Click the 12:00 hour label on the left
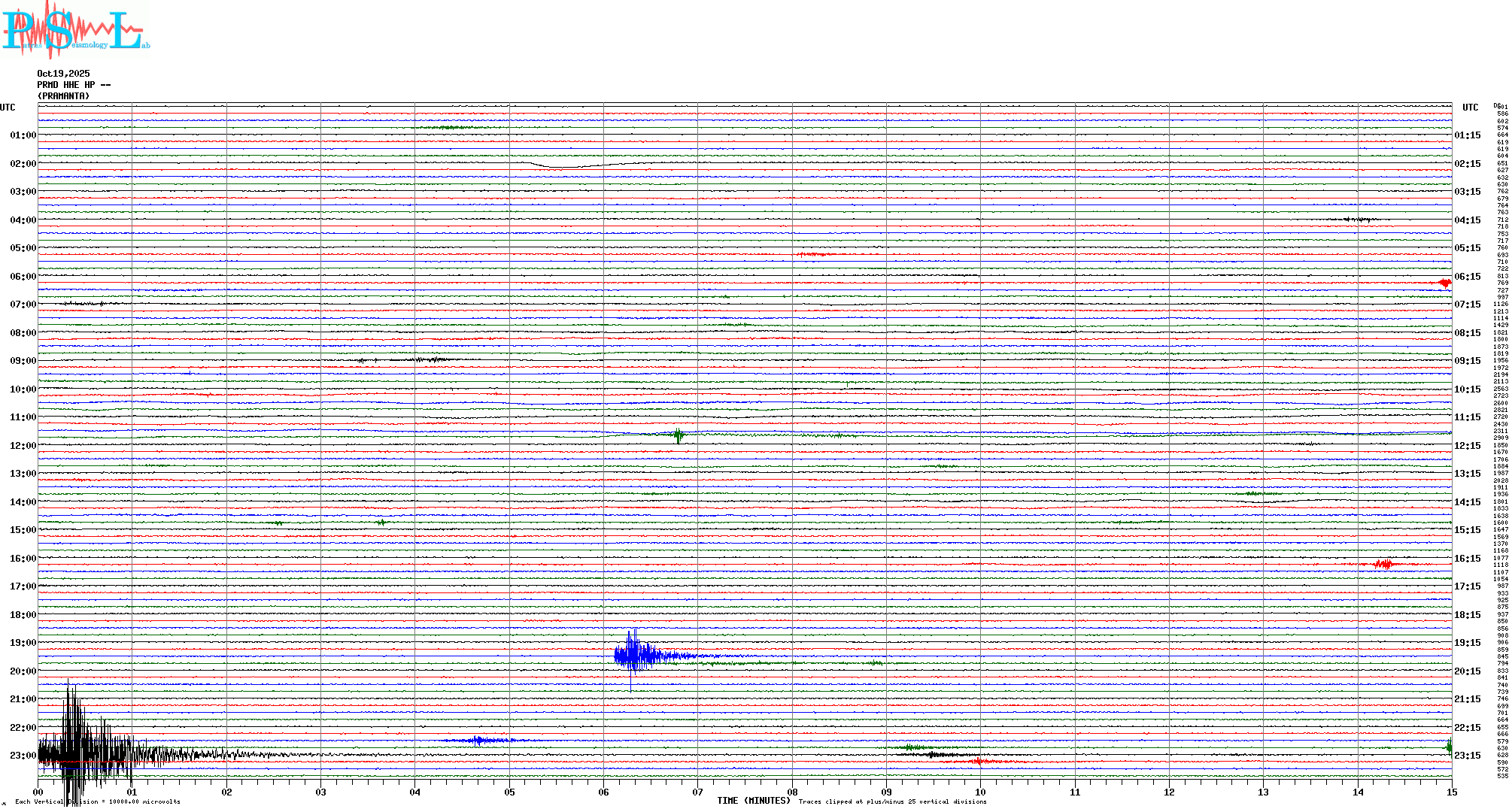 (23, 446)
